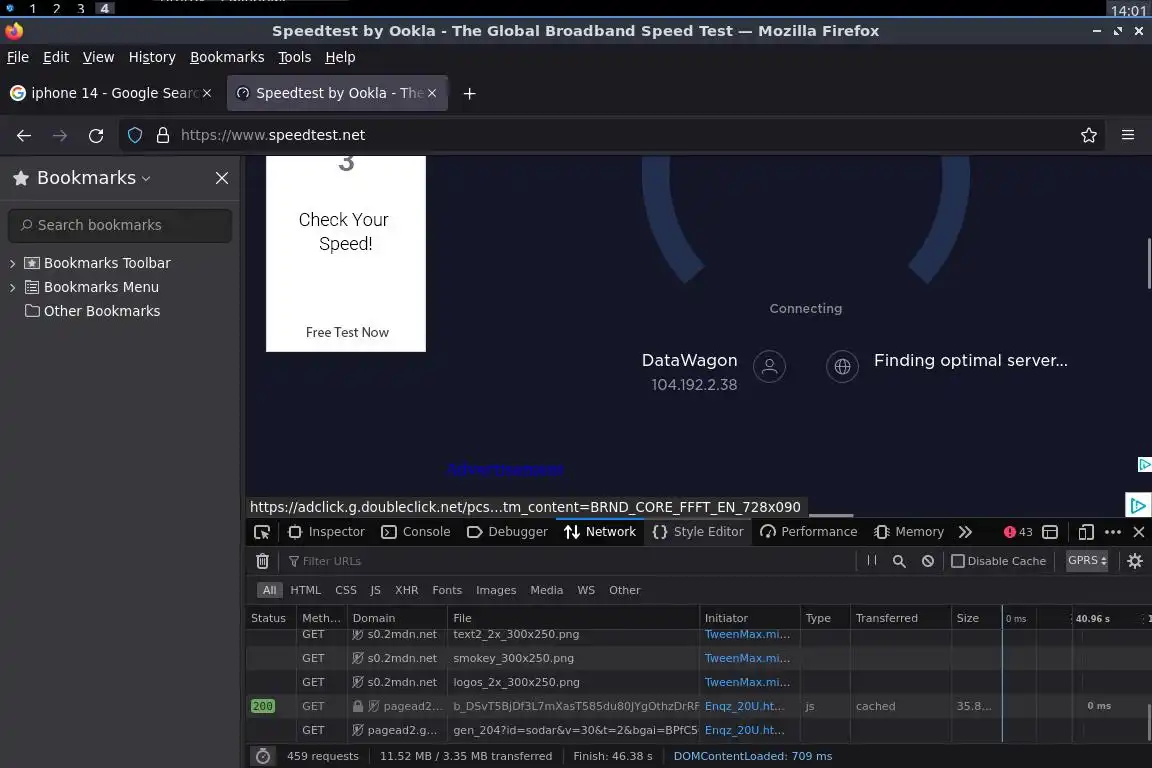
Task: Open network search magnifier icon
Action: pyautogui.click(x=899, y=561)
